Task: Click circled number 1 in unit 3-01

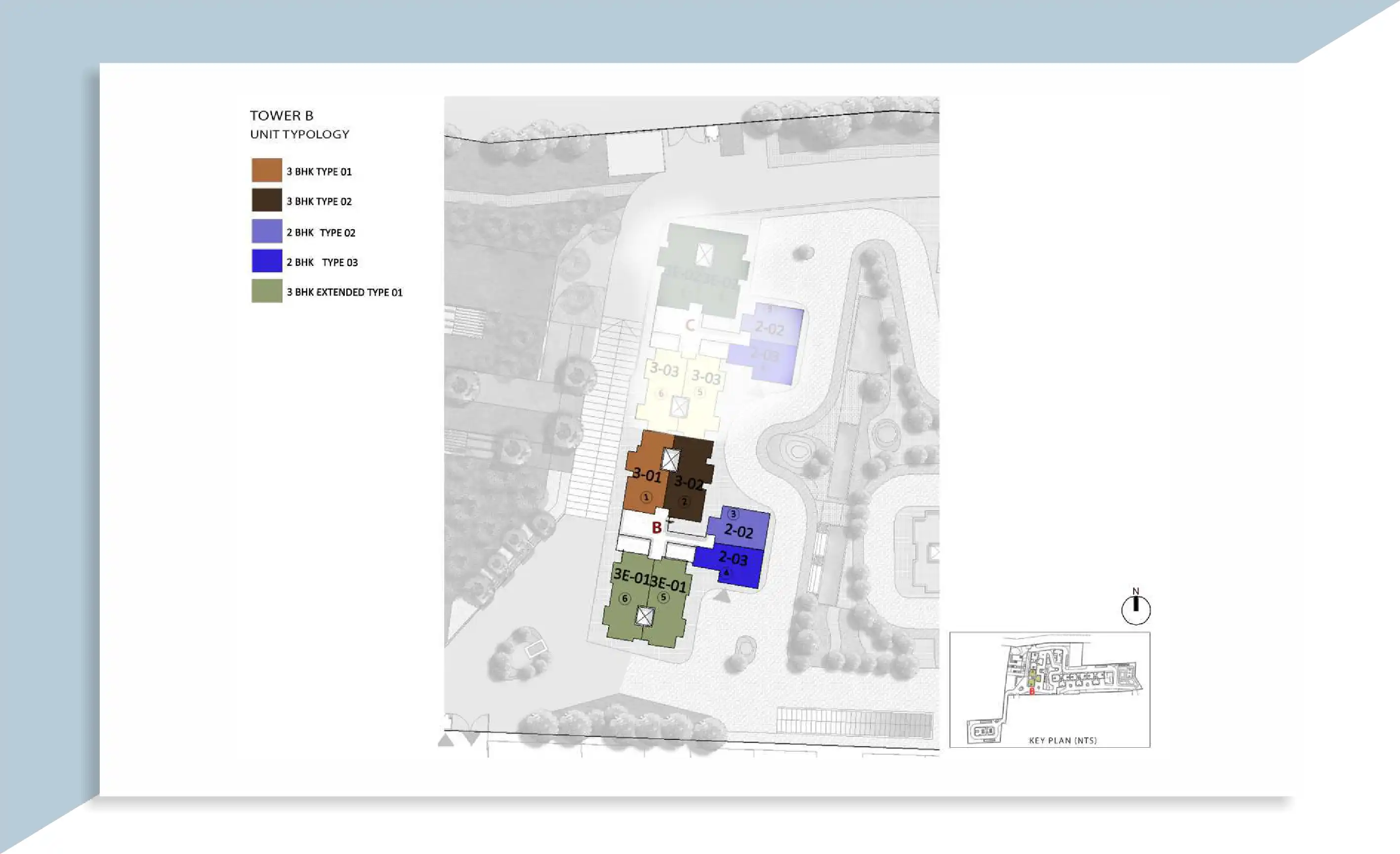Action: [646, 497]
